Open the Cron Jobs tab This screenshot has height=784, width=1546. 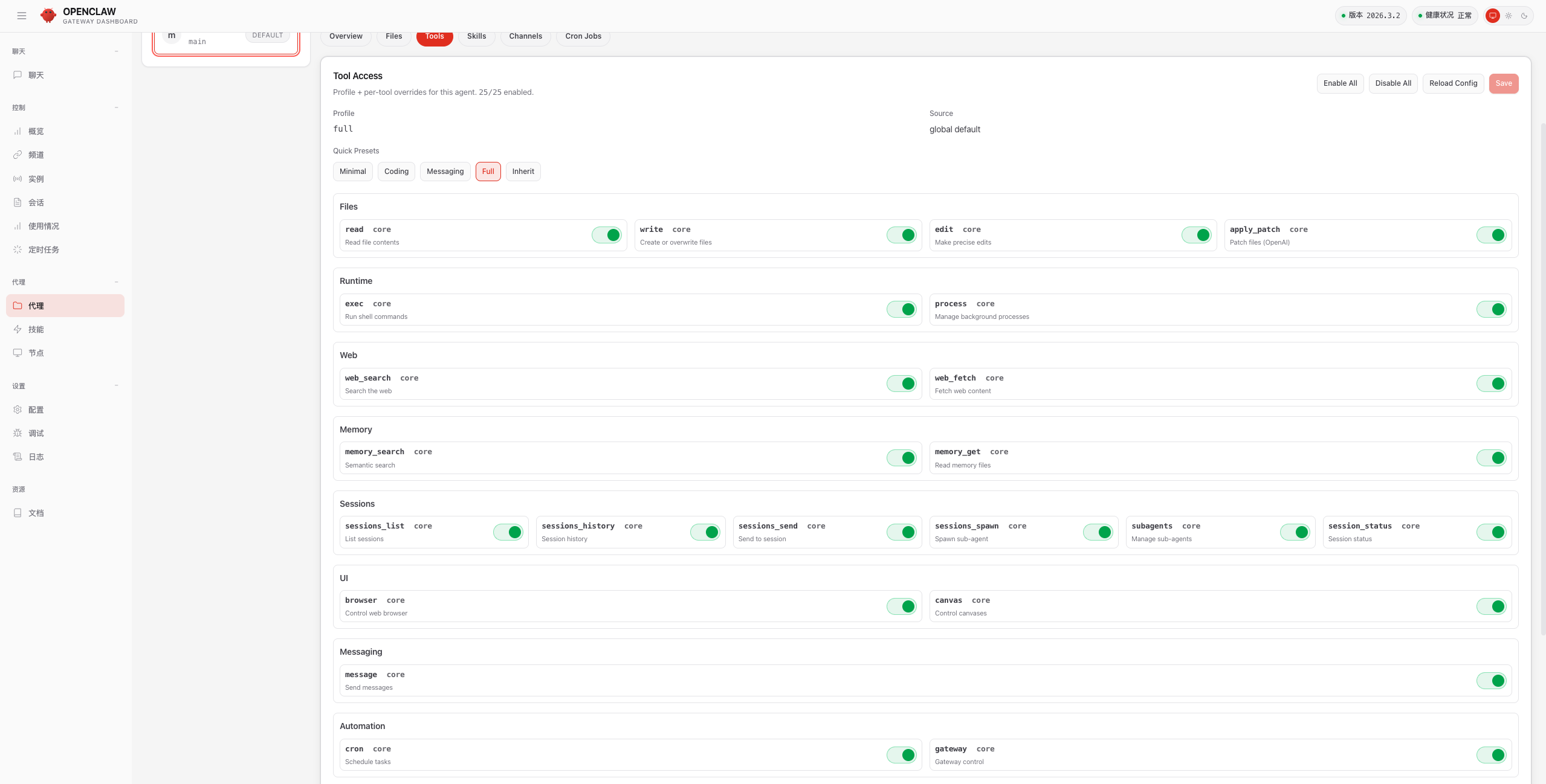point(583,36)
